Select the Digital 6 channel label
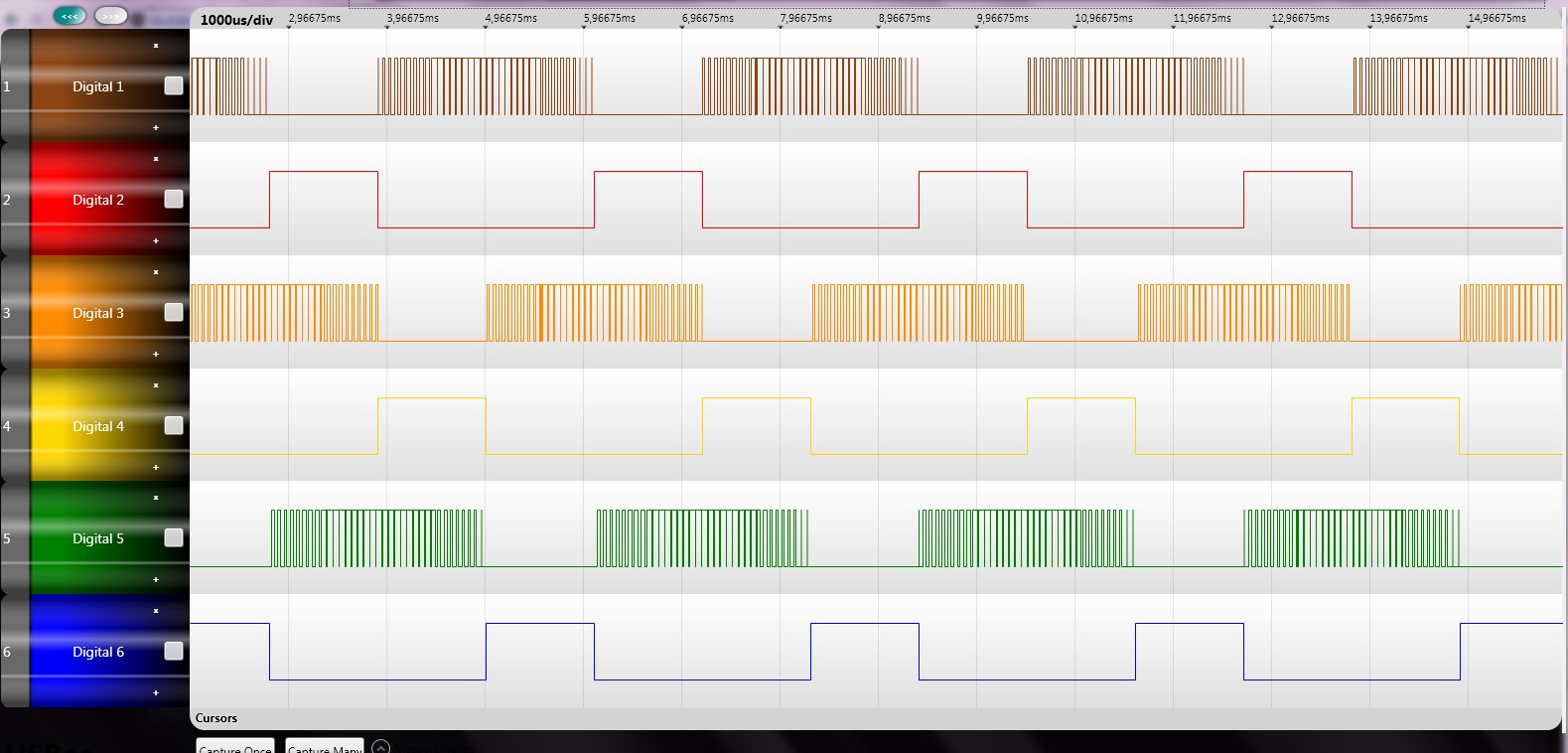This screenshot has width=1568, height=753. point(98,652)
